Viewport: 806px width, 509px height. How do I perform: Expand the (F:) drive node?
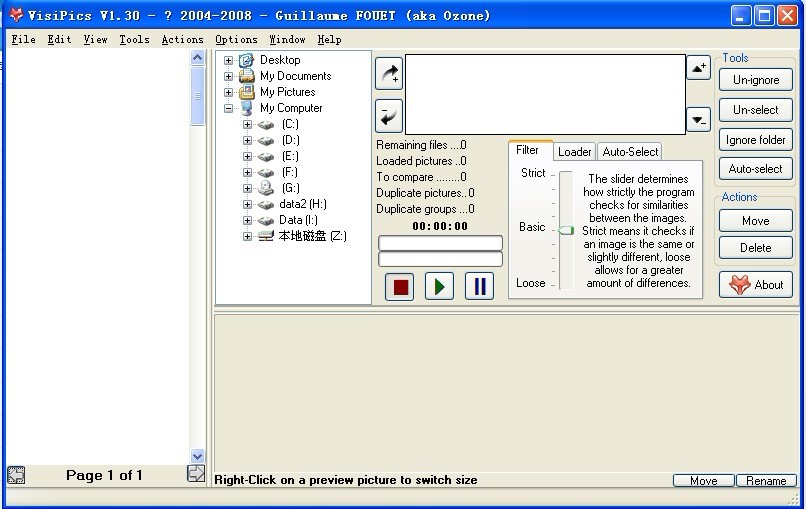pos(247,172)
